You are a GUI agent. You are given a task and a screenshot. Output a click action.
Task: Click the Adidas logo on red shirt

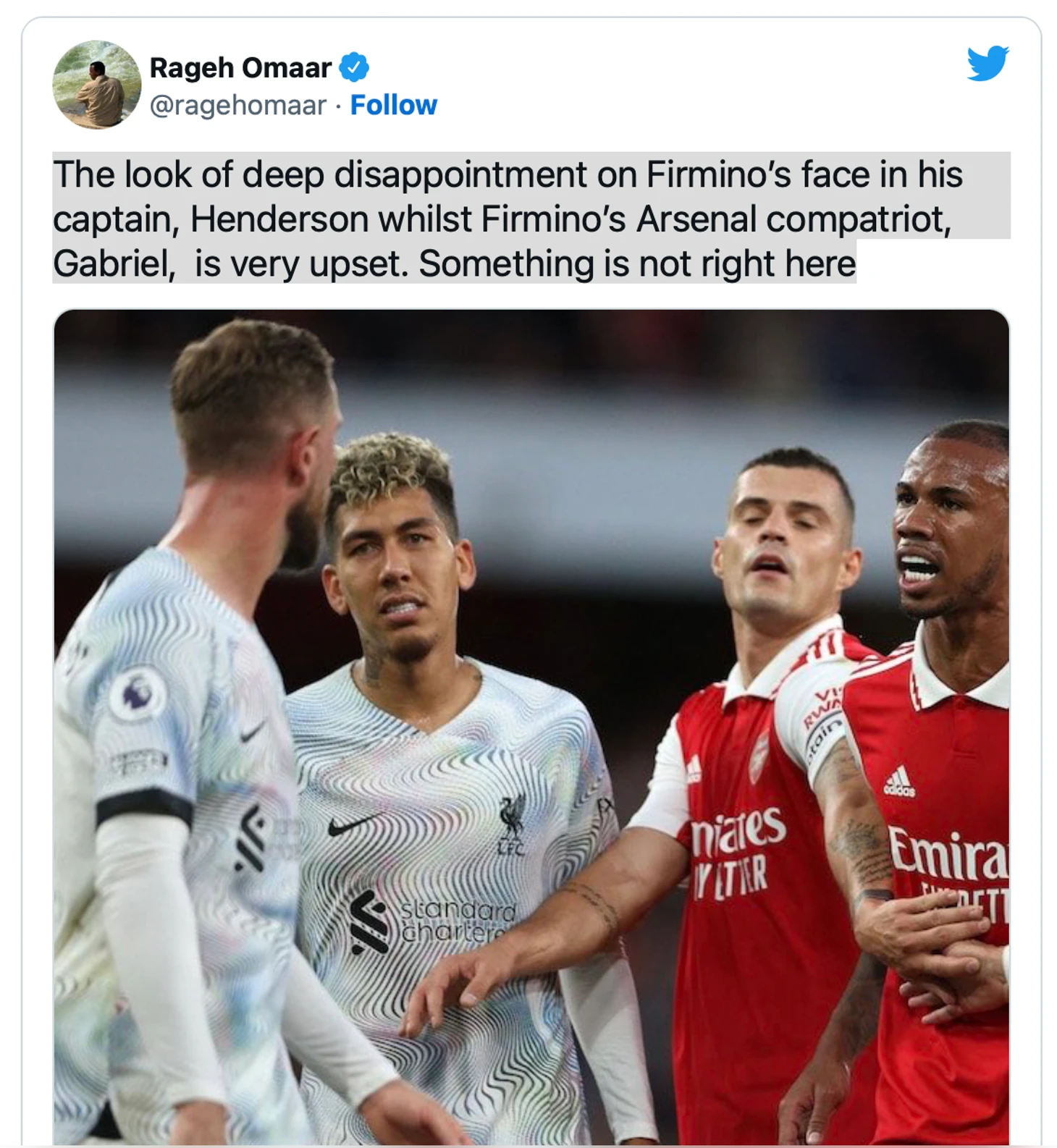[898, 781]
